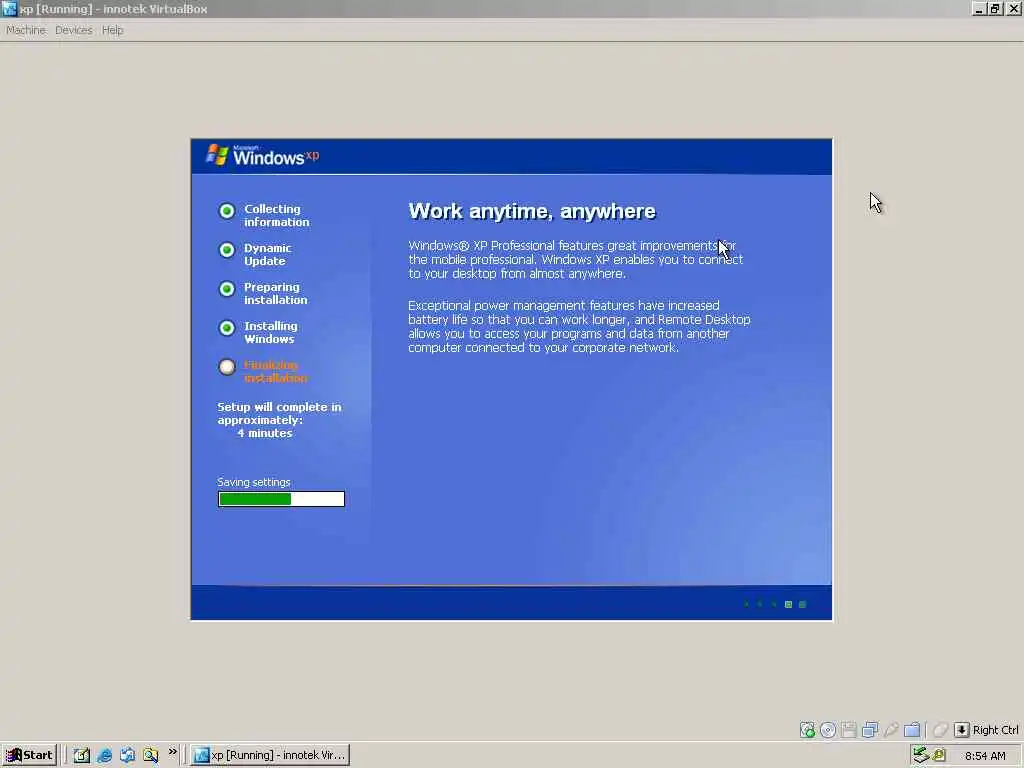Close the VirtualBox VM window
The width and height of the screenshot is (1024, 768).
click(x=1014, y=8)
